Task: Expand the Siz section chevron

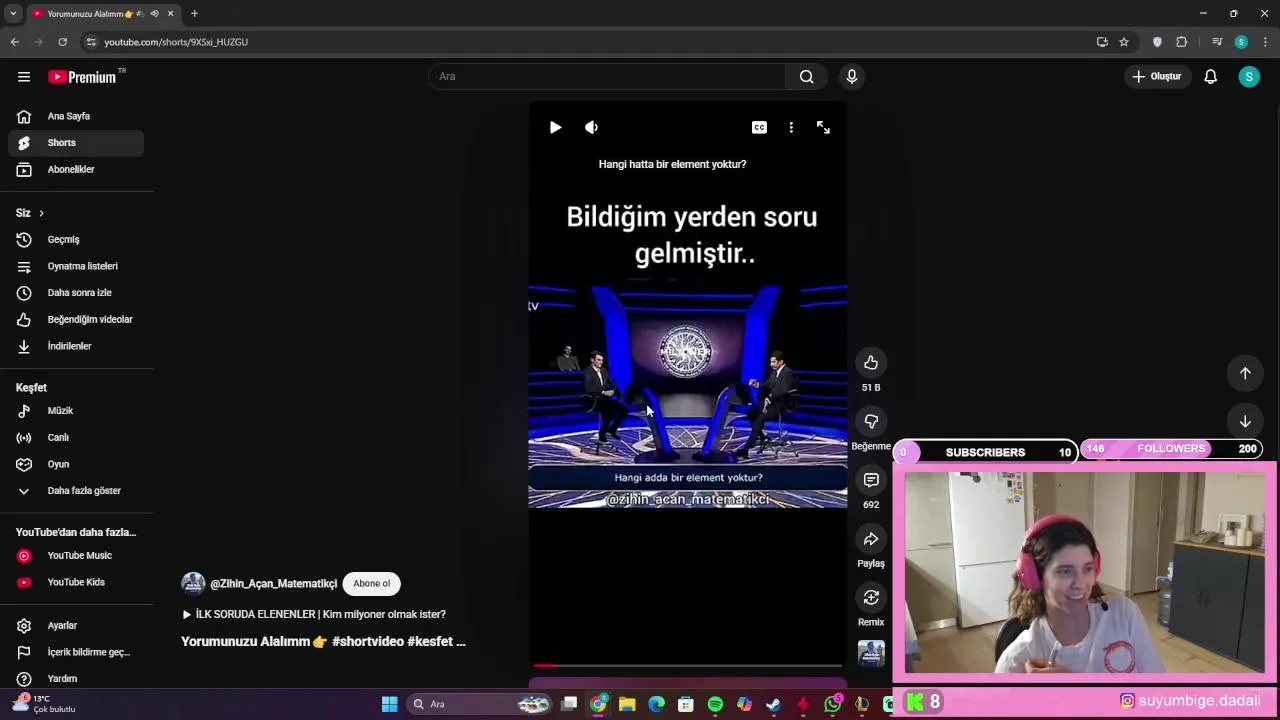Action: (41, 213)
